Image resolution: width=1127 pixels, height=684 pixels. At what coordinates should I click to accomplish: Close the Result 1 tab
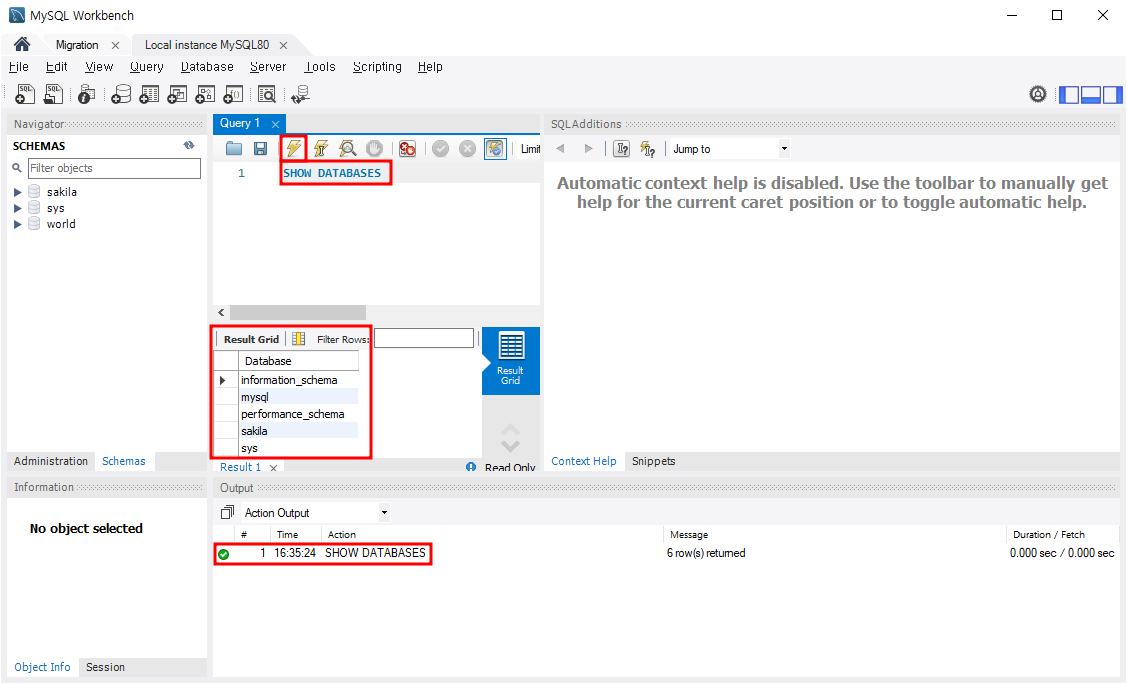tap(273, 468)
